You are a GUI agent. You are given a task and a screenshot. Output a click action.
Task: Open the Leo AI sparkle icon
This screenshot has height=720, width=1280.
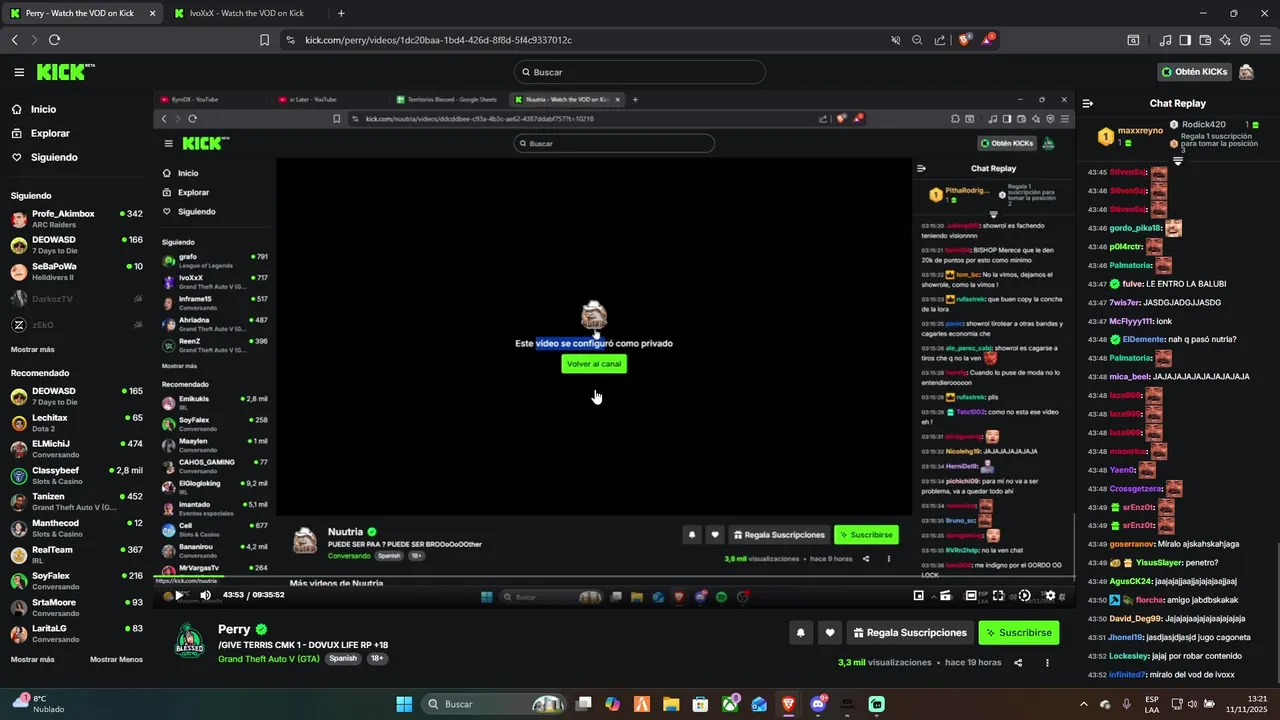coord(1225,40)
